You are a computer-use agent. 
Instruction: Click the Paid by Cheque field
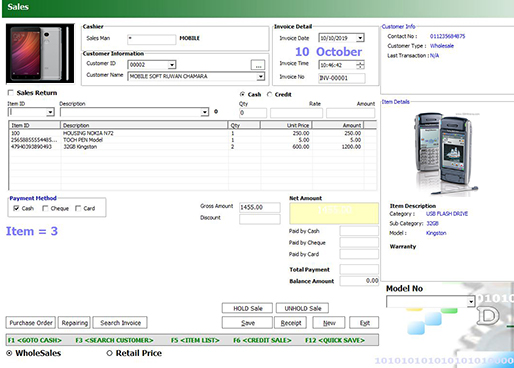click(x=359, y=242)
